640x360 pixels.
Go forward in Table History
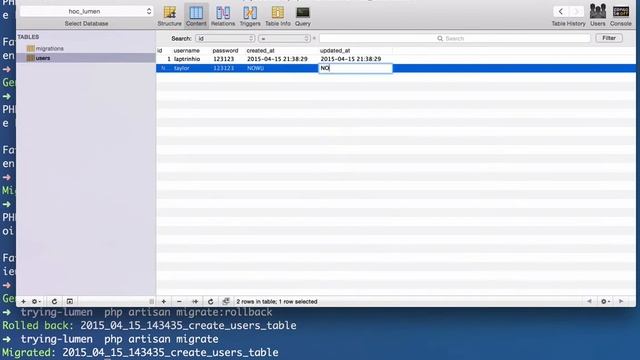pos(576,11)
